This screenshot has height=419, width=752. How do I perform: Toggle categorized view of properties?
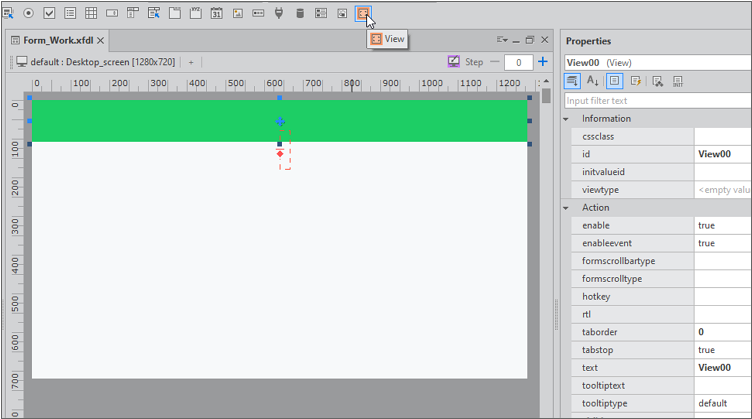click(x=573, y=81)
